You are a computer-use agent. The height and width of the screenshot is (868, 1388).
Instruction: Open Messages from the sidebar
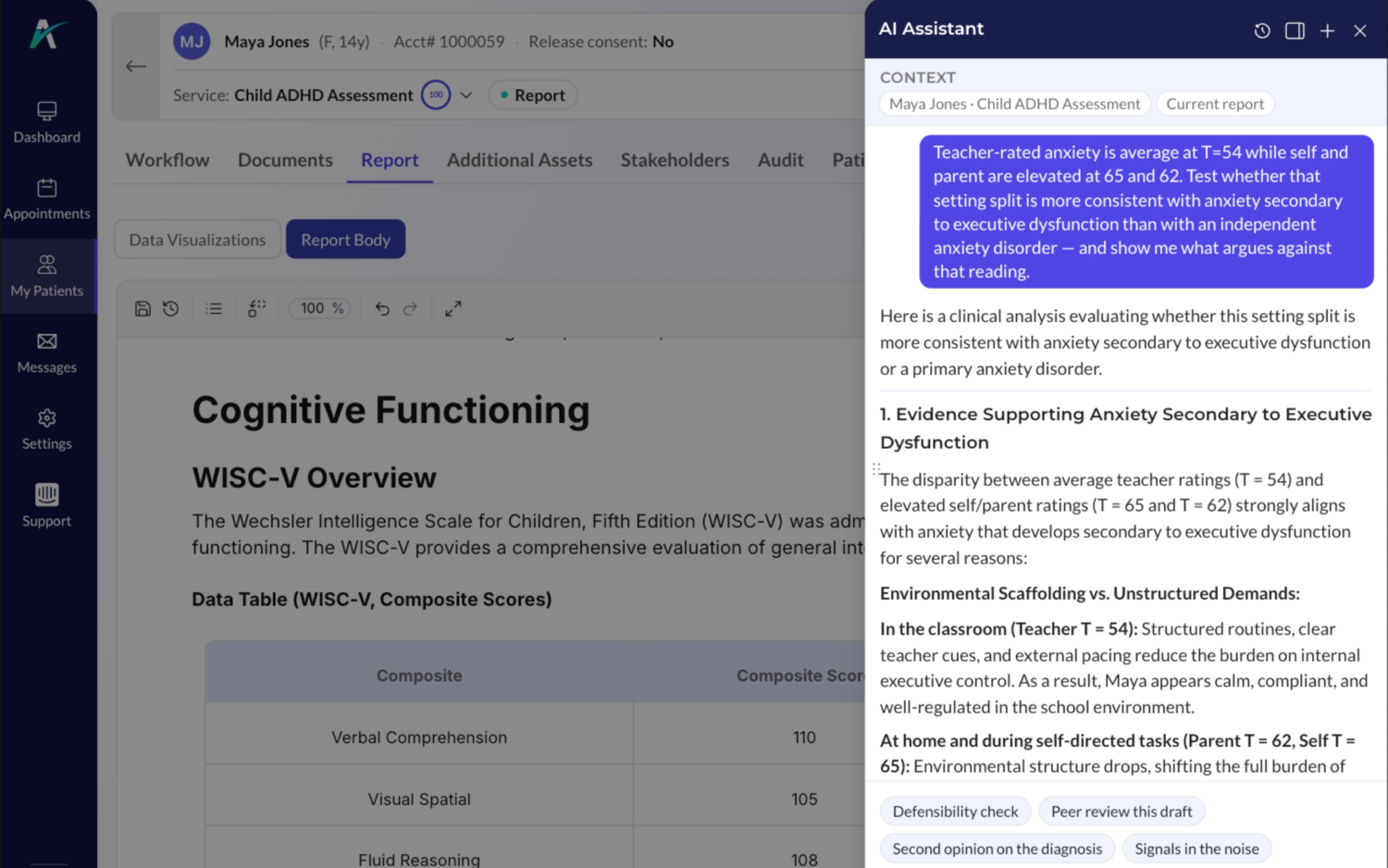point(47,353)
